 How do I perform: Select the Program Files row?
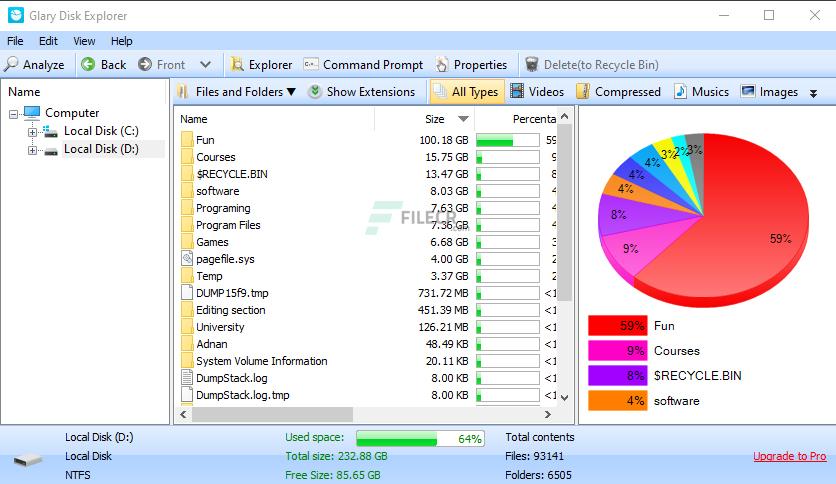click(x=368, y=225)
